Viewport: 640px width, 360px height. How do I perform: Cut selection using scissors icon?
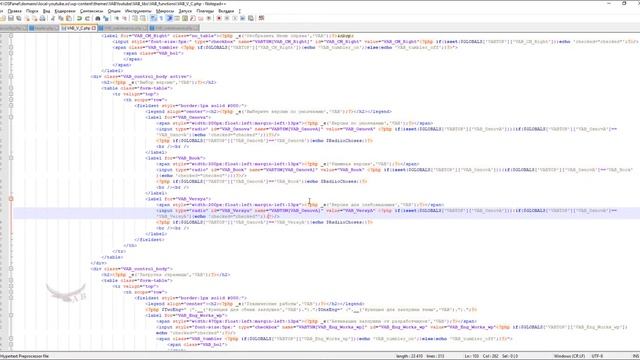click(53, 18)
